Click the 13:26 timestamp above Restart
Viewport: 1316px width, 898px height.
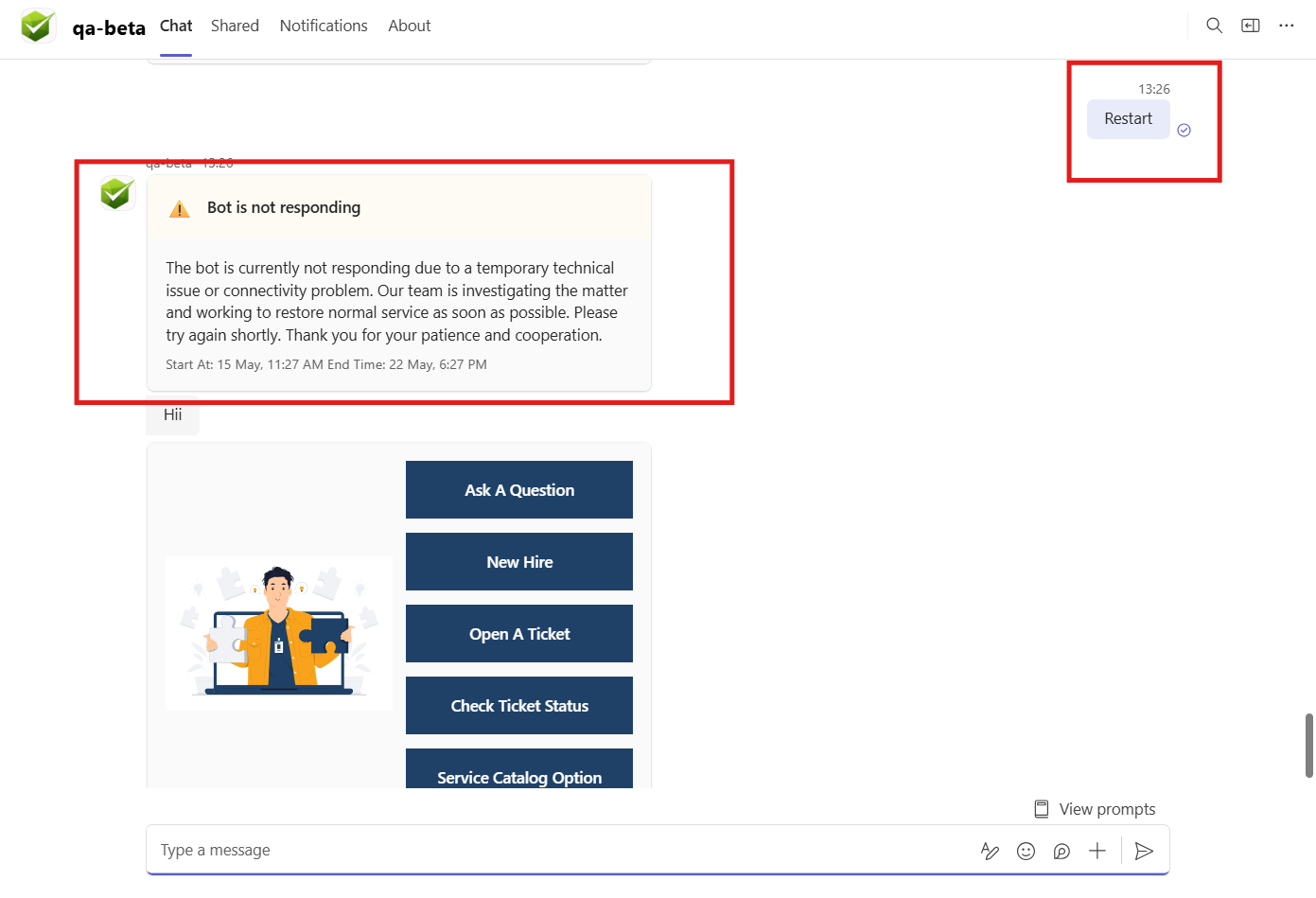pyautogui.click(x=1154, y=89)
